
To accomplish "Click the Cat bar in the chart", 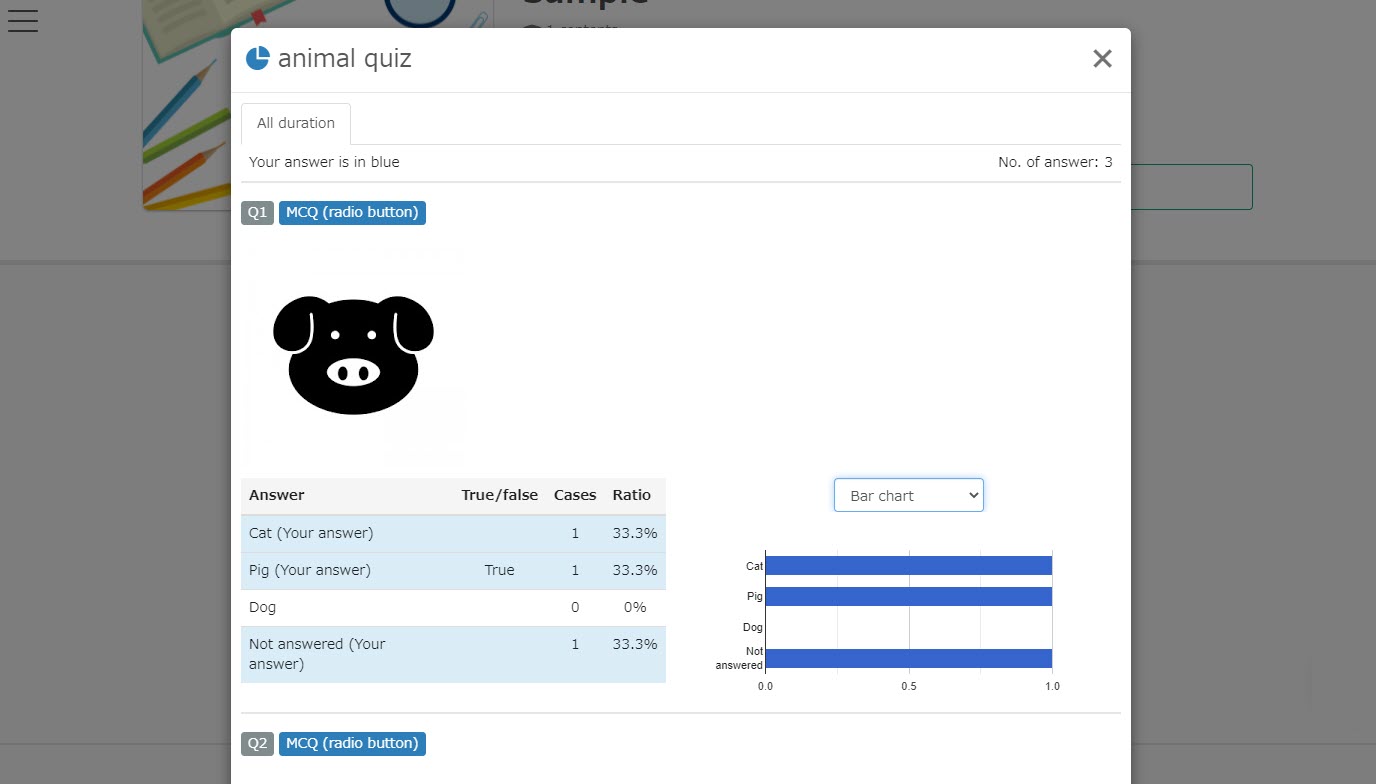I will [x=907, y=566].
